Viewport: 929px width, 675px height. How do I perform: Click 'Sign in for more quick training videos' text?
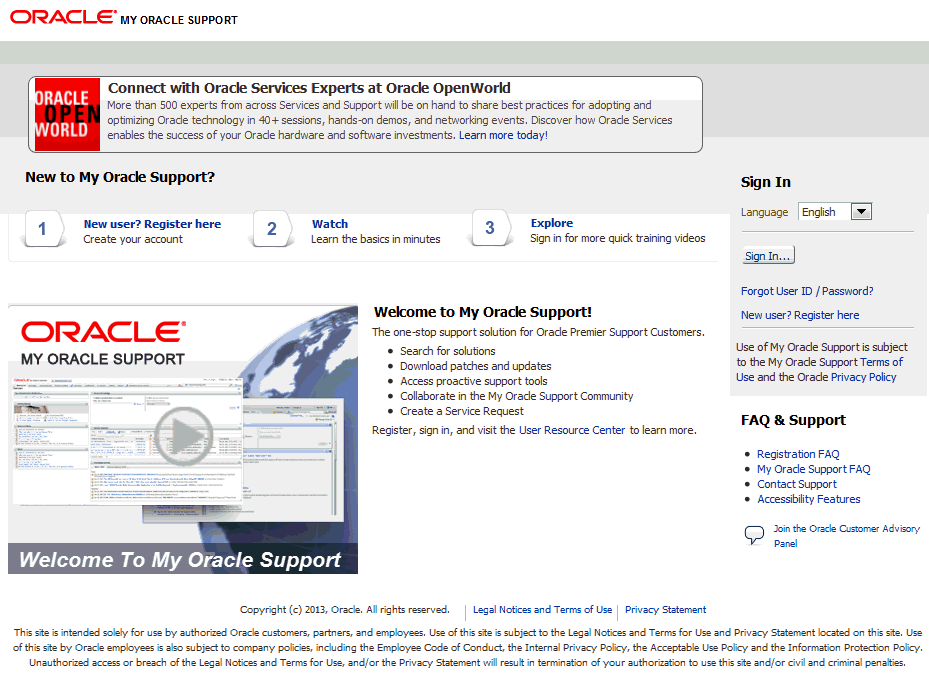click(x=617, y=238)
